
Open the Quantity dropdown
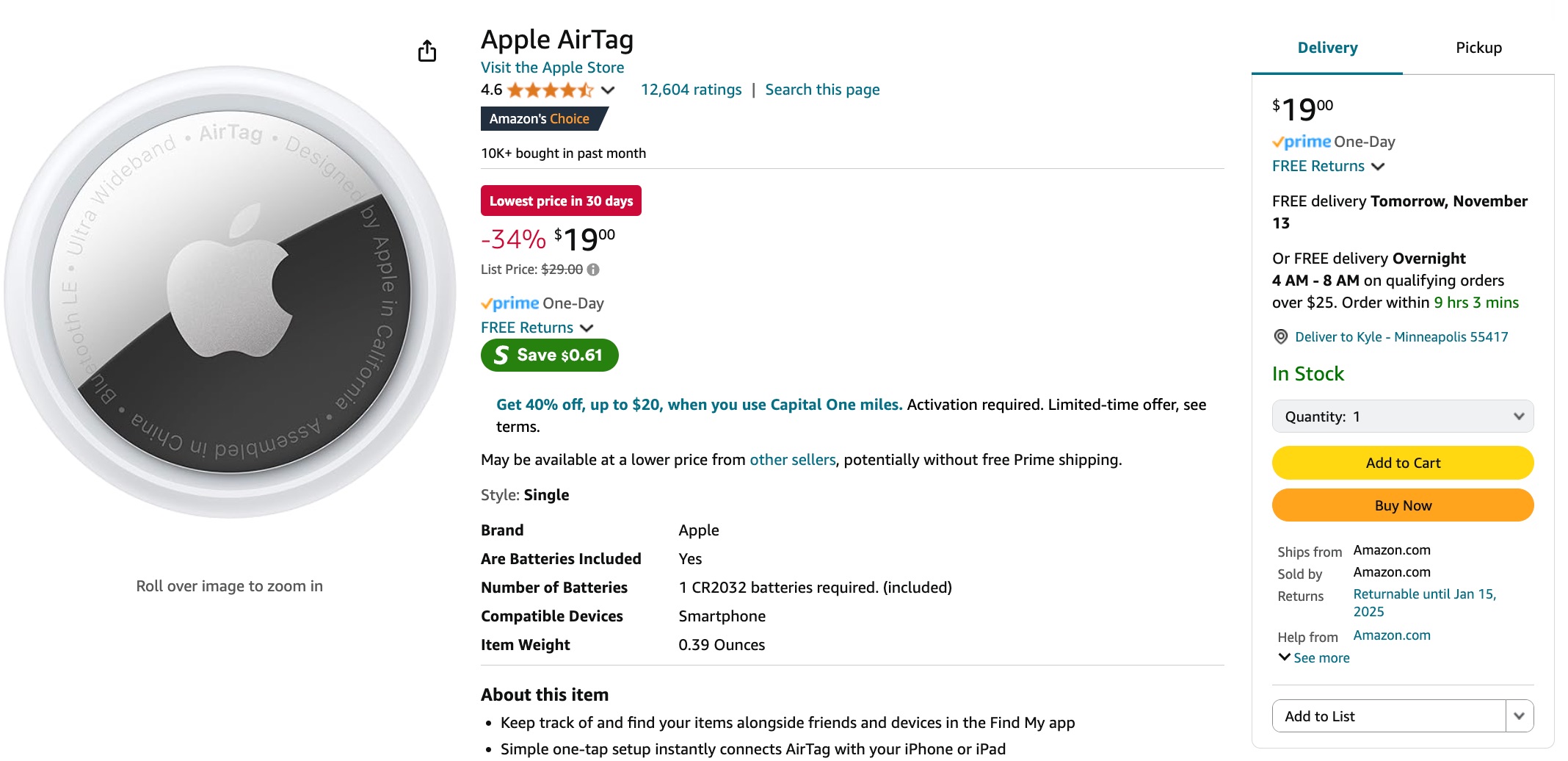click(x=1403, y=416)
